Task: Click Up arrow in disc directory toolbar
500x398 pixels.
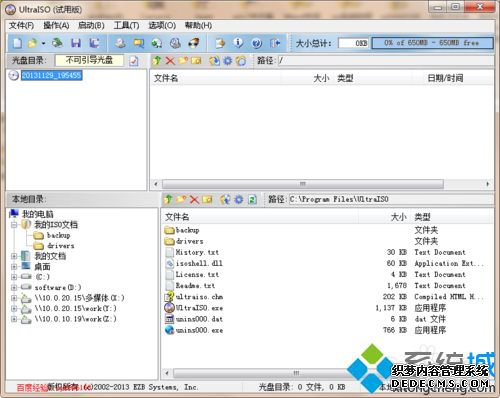Action: (157, 60)
